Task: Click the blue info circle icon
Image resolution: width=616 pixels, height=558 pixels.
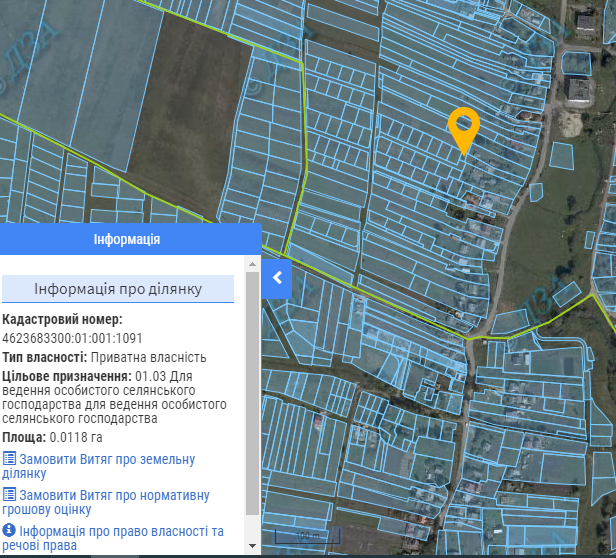Action: pos(9,530)
